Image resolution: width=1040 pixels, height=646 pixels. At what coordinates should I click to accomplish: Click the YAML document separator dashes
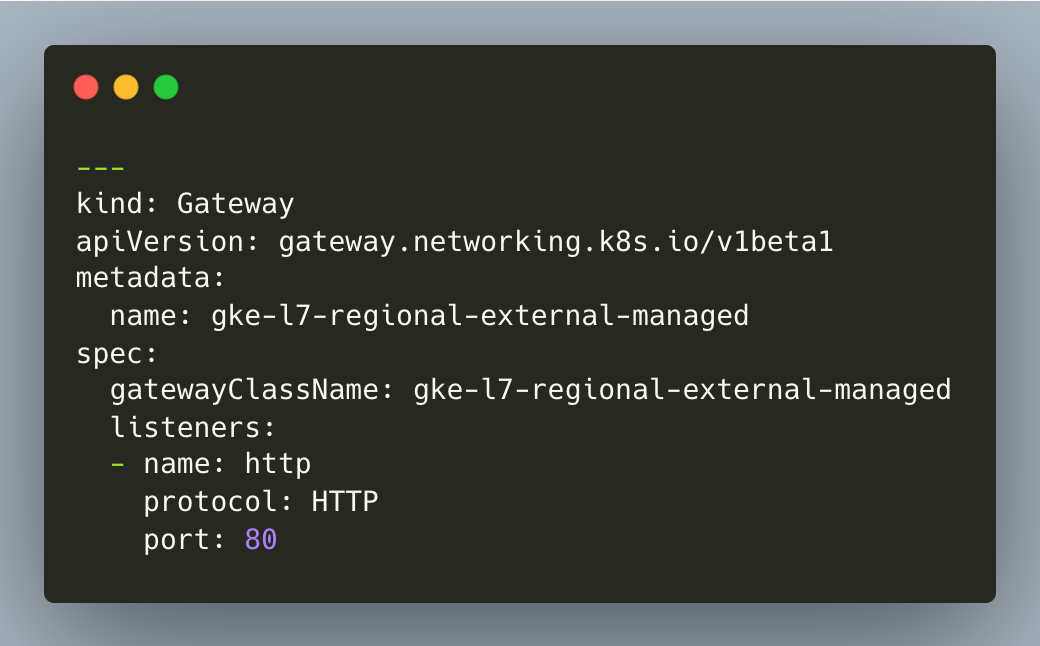(x=100, y=168)
